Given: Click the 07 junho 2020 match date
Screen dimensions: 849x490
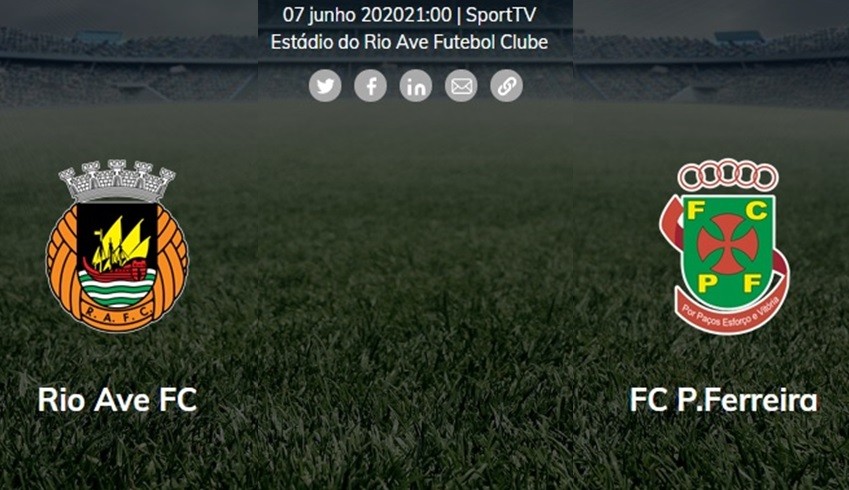Looking at the screenshot, I should click(348, 15).
